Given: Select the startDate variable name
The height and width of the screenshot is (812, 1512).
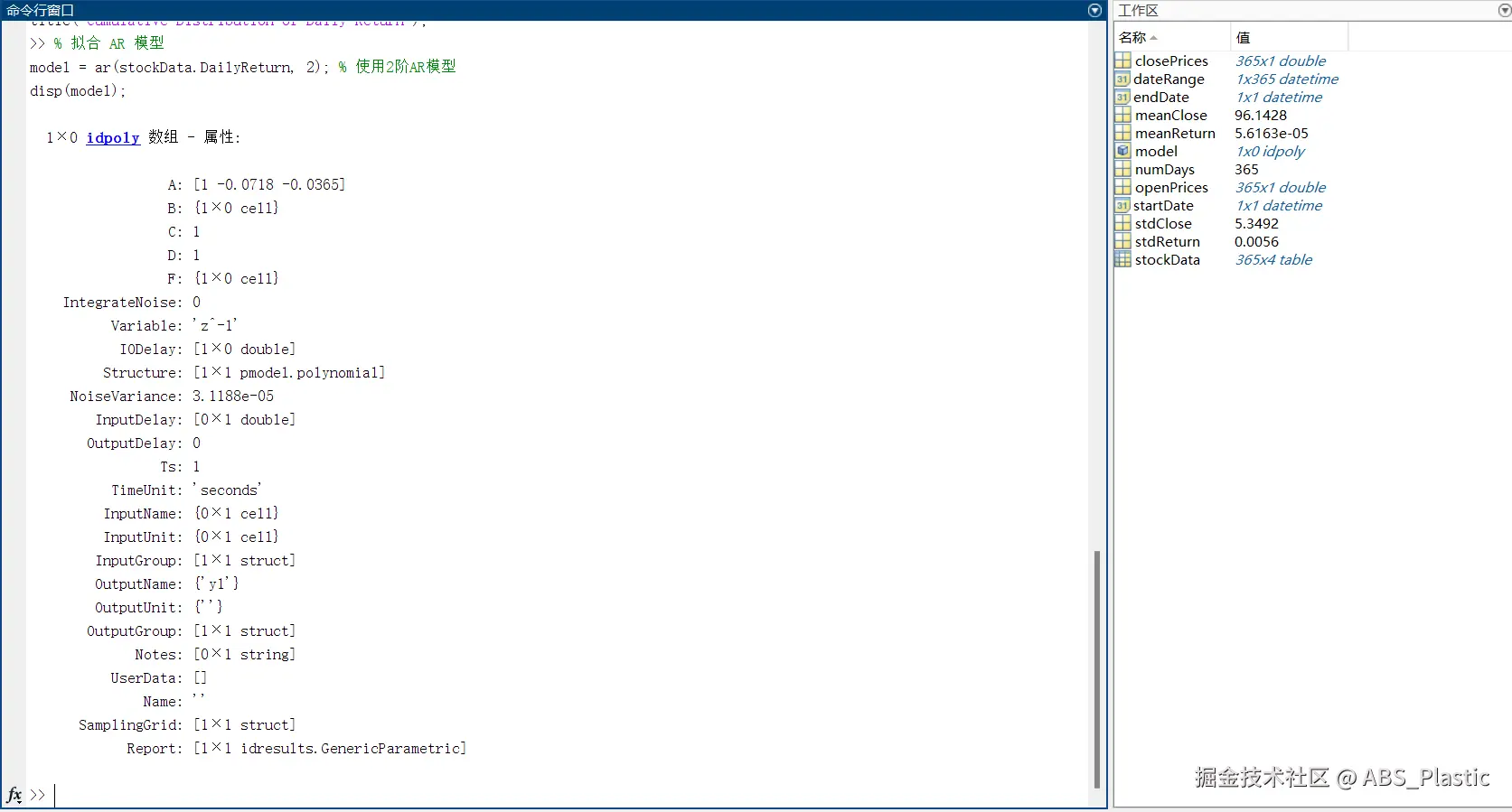Looking at the screenshot, I should 1163,205.
